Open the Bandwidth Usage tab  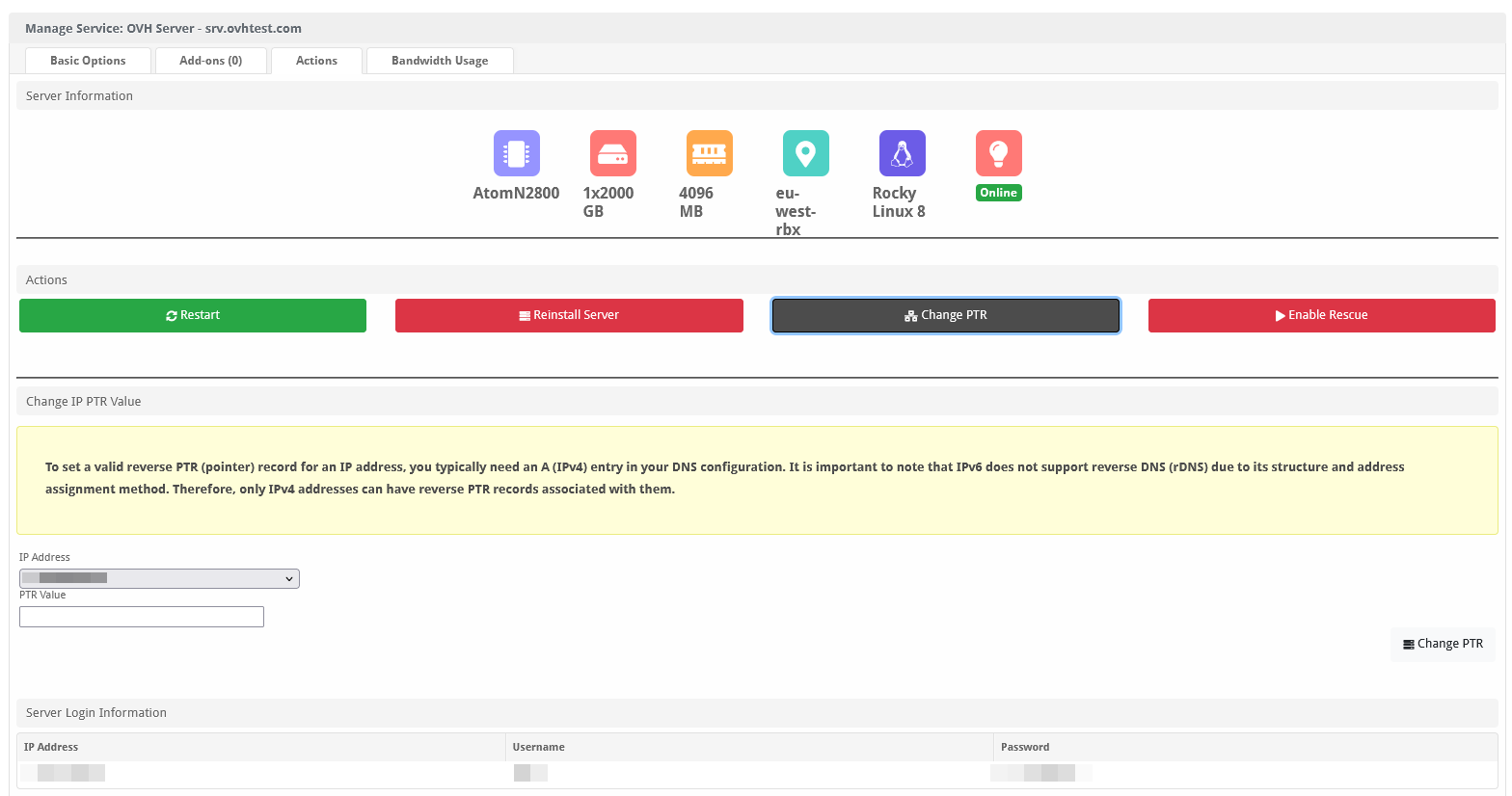(440, 61)
